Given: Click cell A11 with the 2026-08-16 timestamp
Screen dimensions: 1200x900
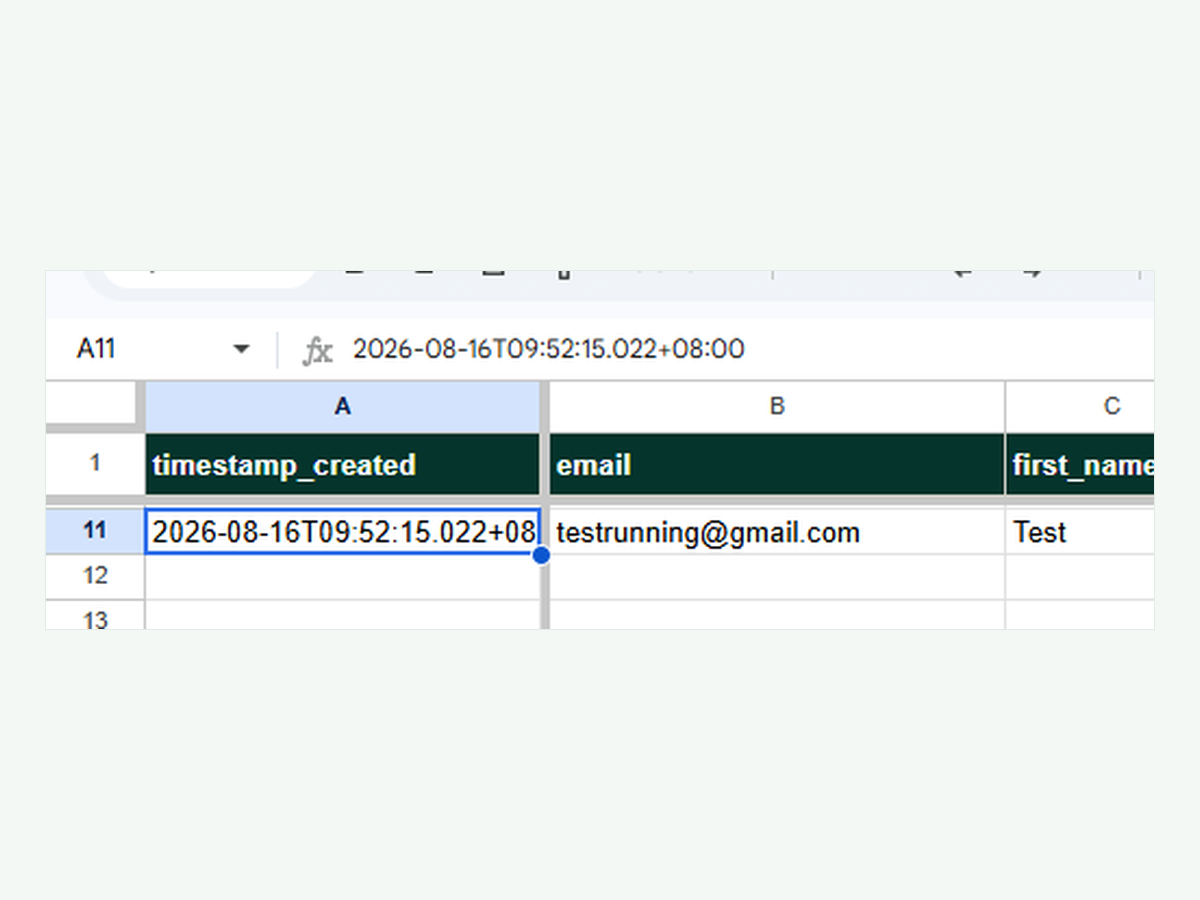Looking at the screenshot, I should point(343,531).
